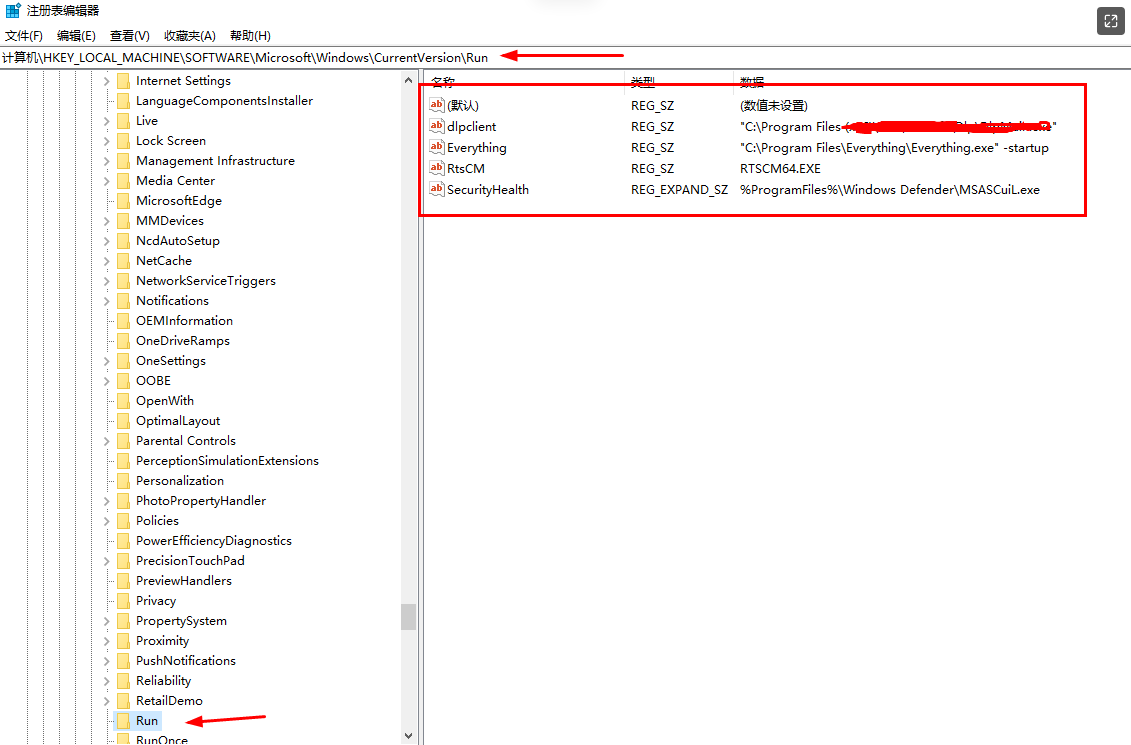Click the ab icon beside the Everything value
Viewport: 1131px width, 745px height.
click(436, 147)
